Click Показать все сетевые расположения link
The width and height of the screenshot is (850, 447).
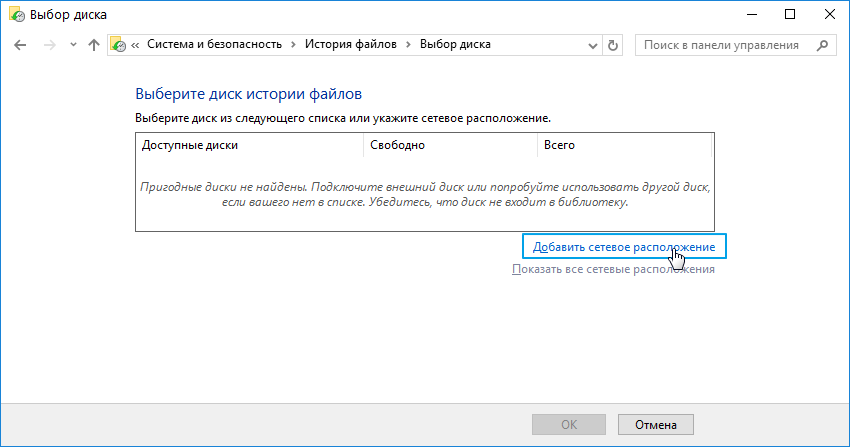tap(613, 269)
